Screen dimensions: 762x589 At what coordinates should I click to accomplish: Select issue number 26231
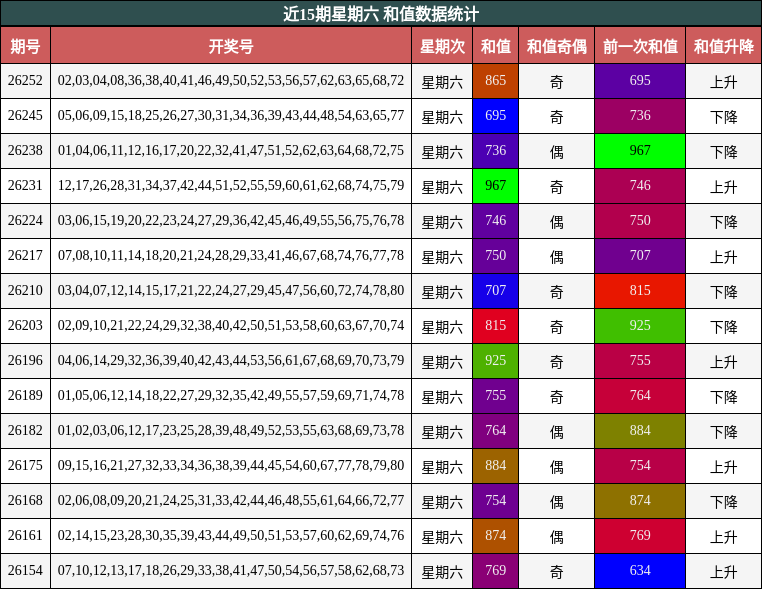[x=25, y=185]
